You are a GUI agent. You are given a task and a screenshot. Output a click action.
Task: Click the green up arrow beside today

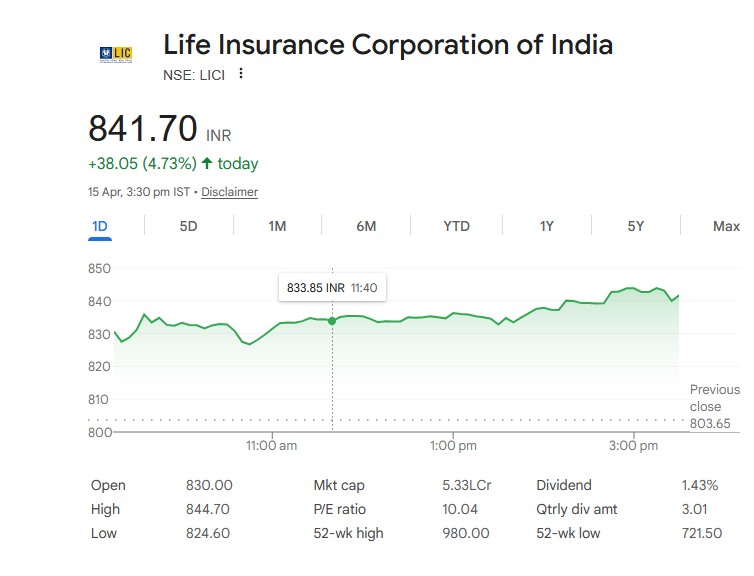click(x=207, y=163)
